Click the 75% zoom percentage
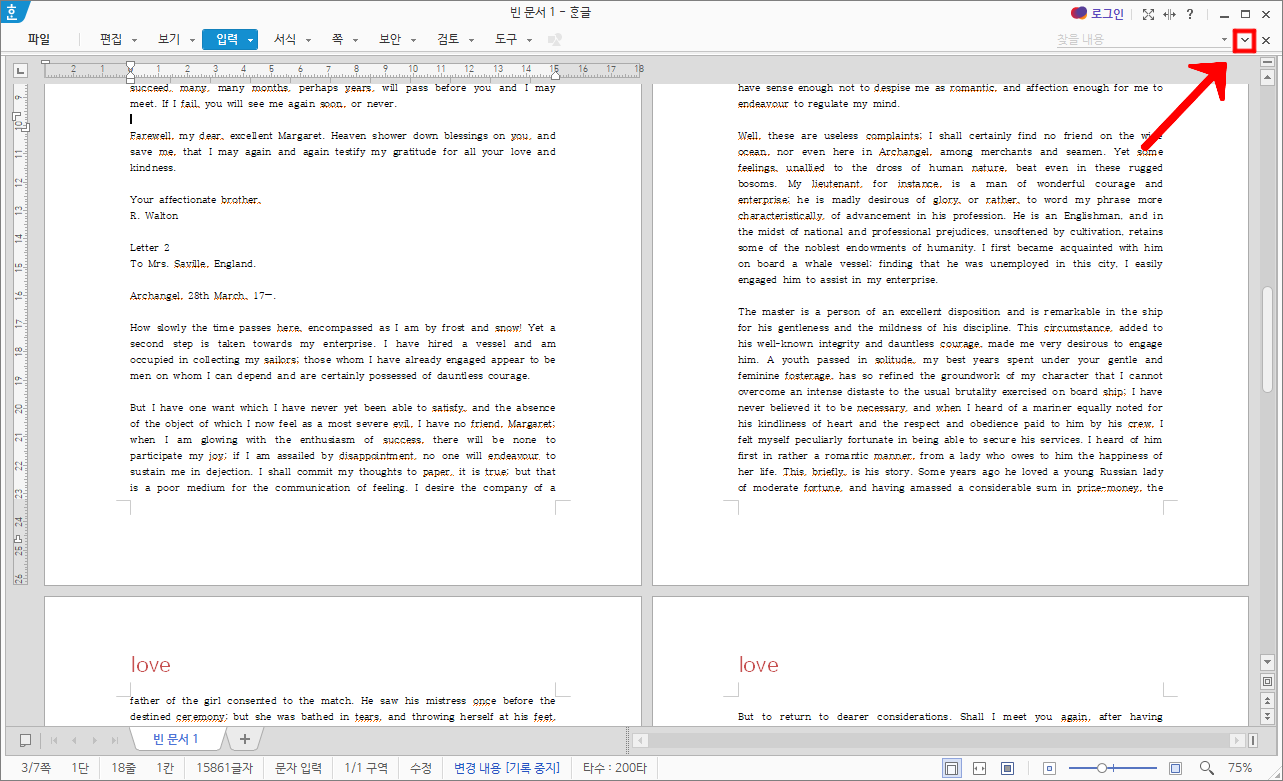The width and height of the screenshot is (1283, 781). point(1240,768)
